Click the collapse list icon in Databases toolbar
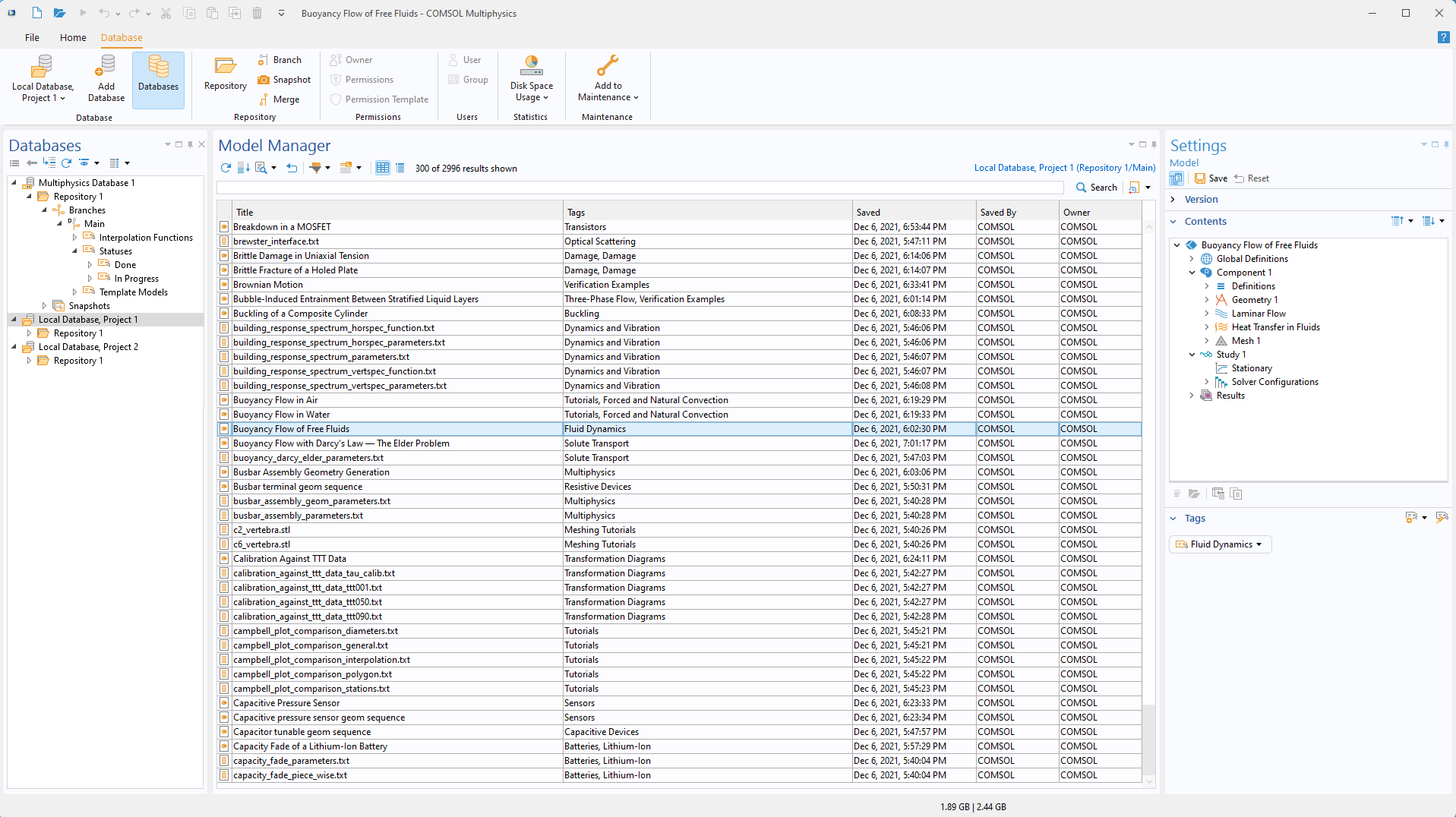This screenshot has height=817, width=1456. click(x=14, y=163)
